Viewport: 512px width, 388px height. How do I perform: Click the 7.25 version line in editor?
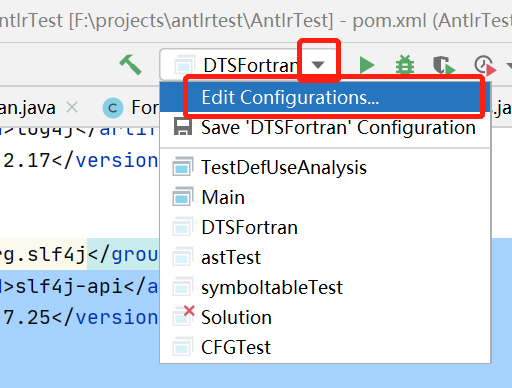tap(80, 317)
